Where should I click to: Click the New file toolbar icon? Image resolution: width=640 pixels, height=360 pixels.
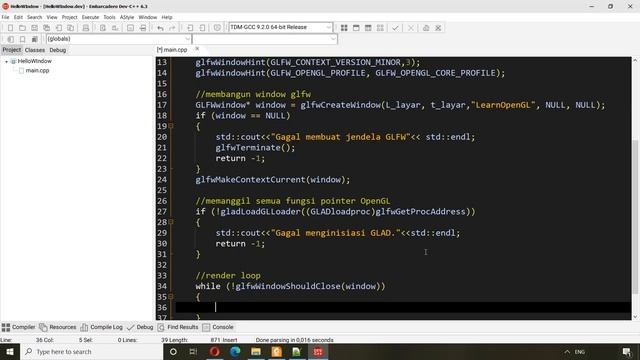pyautogui.click(x=10, y=28)
